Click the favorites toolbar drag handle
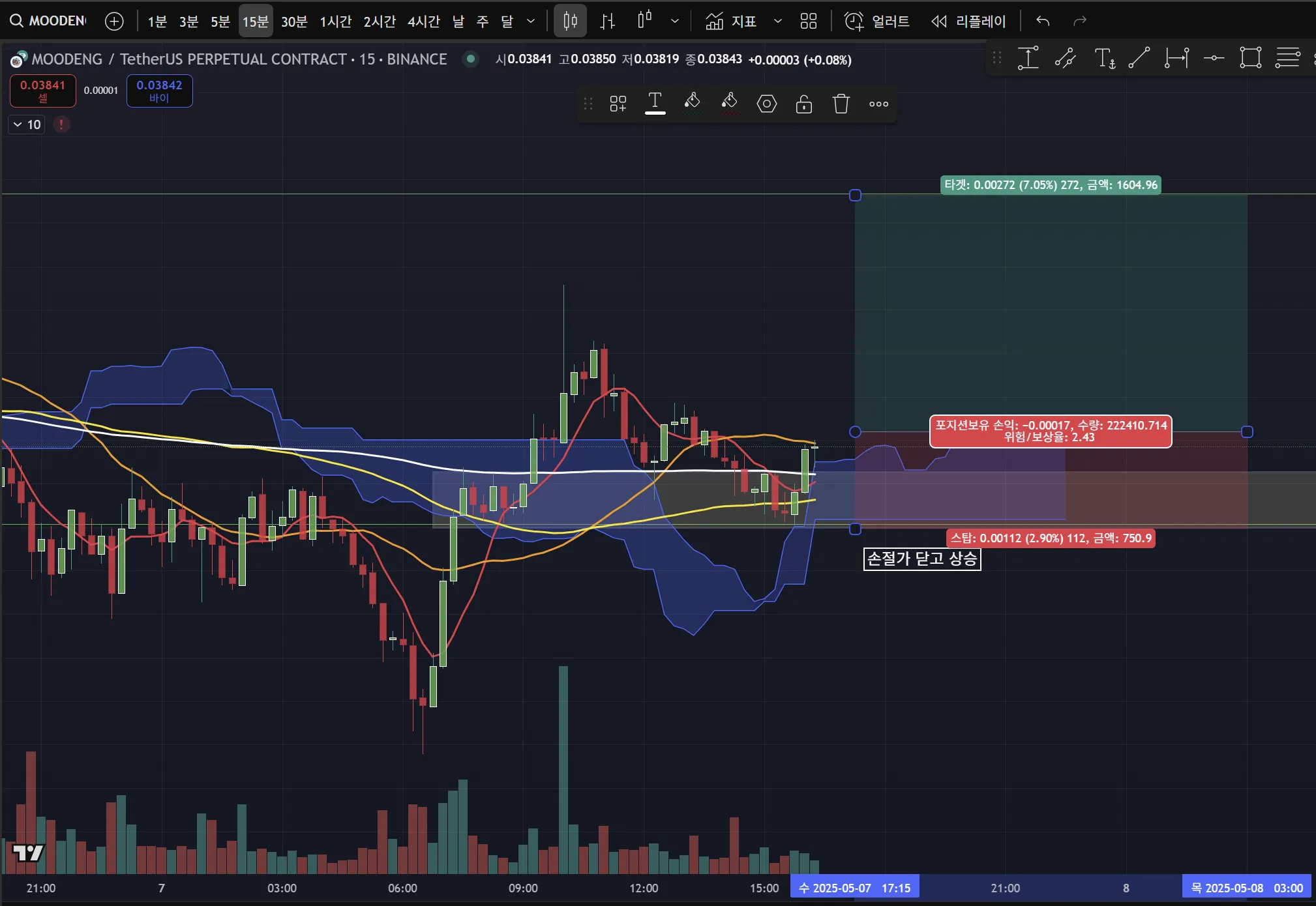 point(996,58)
